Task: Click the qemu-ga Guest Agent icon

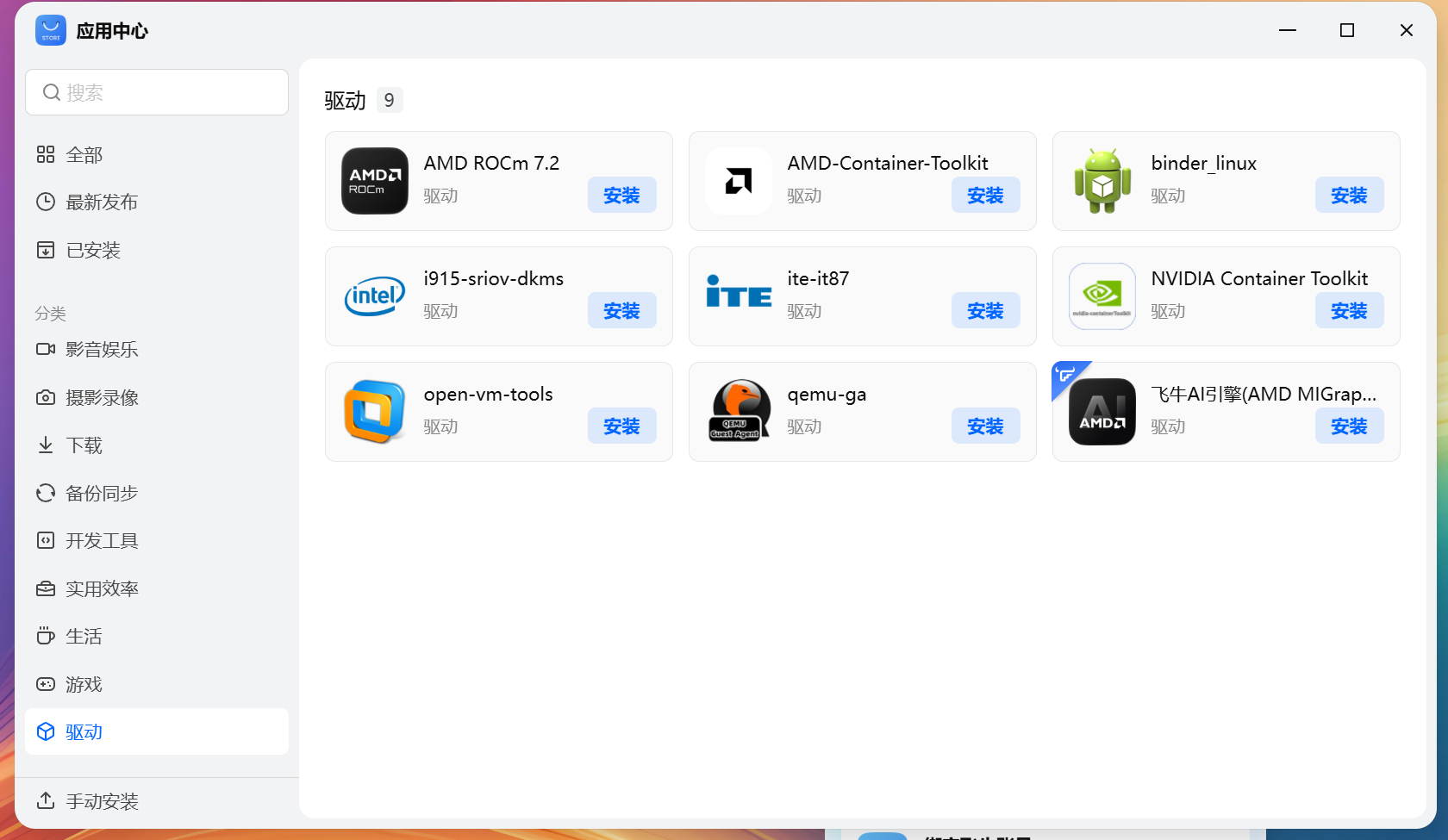Action: coord(739,412)
